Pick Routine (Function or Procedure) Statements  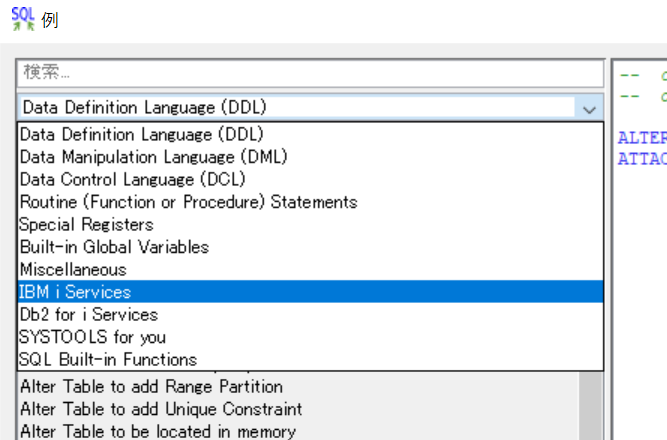click(310, 202)
